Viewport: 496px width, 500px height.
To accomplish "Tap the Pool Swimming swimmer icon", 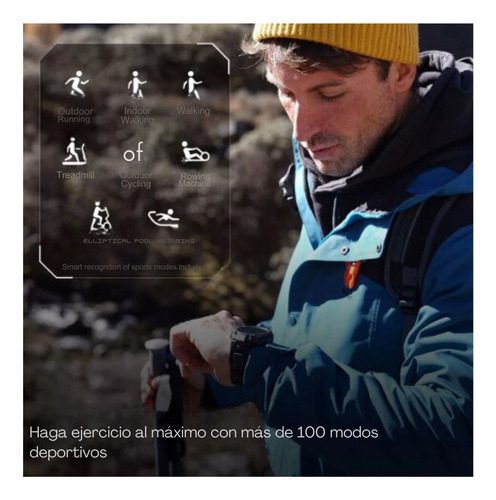I will 164,218.
